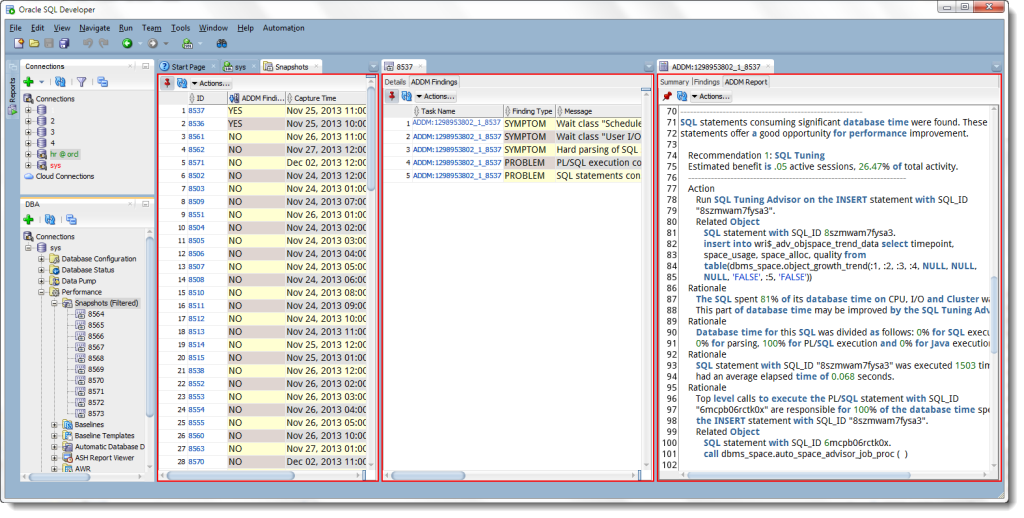Select the Details tab in 8537 pane
Image resolution: width=1024 pixels, height=518 pixels.
point(395,82)
